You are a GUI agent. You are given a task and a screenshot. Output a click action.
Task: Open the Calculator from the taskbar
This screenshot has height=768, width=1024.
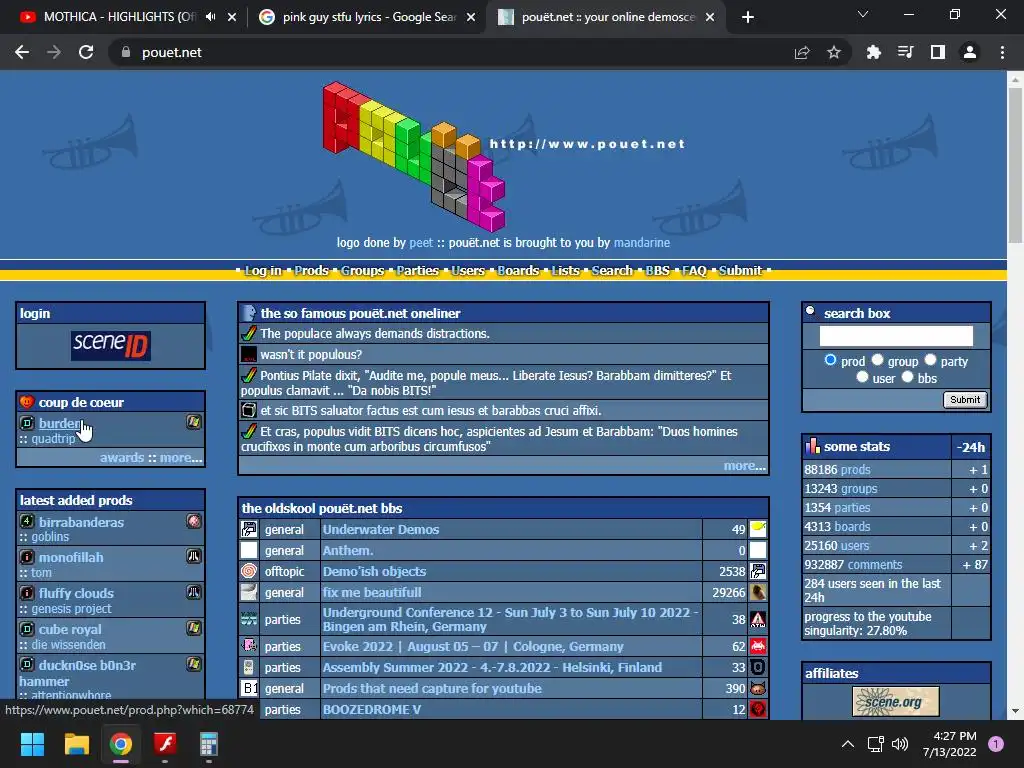208,744
